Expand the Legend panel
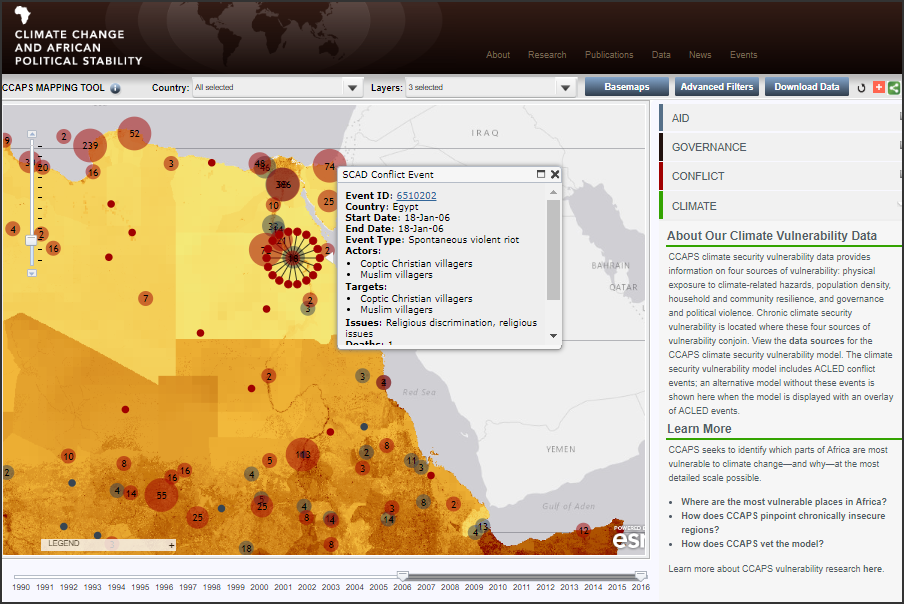Screen dimensions: 904x604 tap(171, 545)
